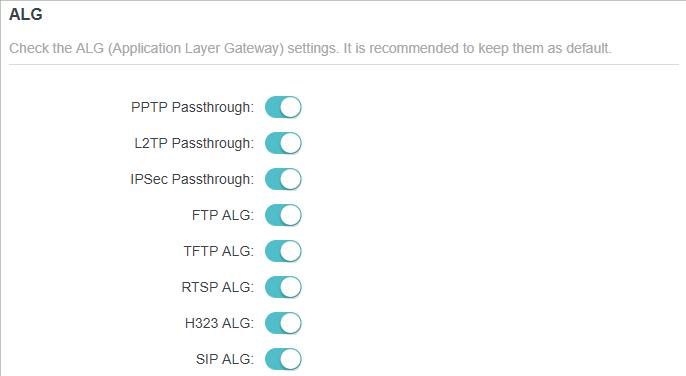Screen dimensions: 686x376
Task: Click the IPSec Passthrough label
Action: [192, 179]
